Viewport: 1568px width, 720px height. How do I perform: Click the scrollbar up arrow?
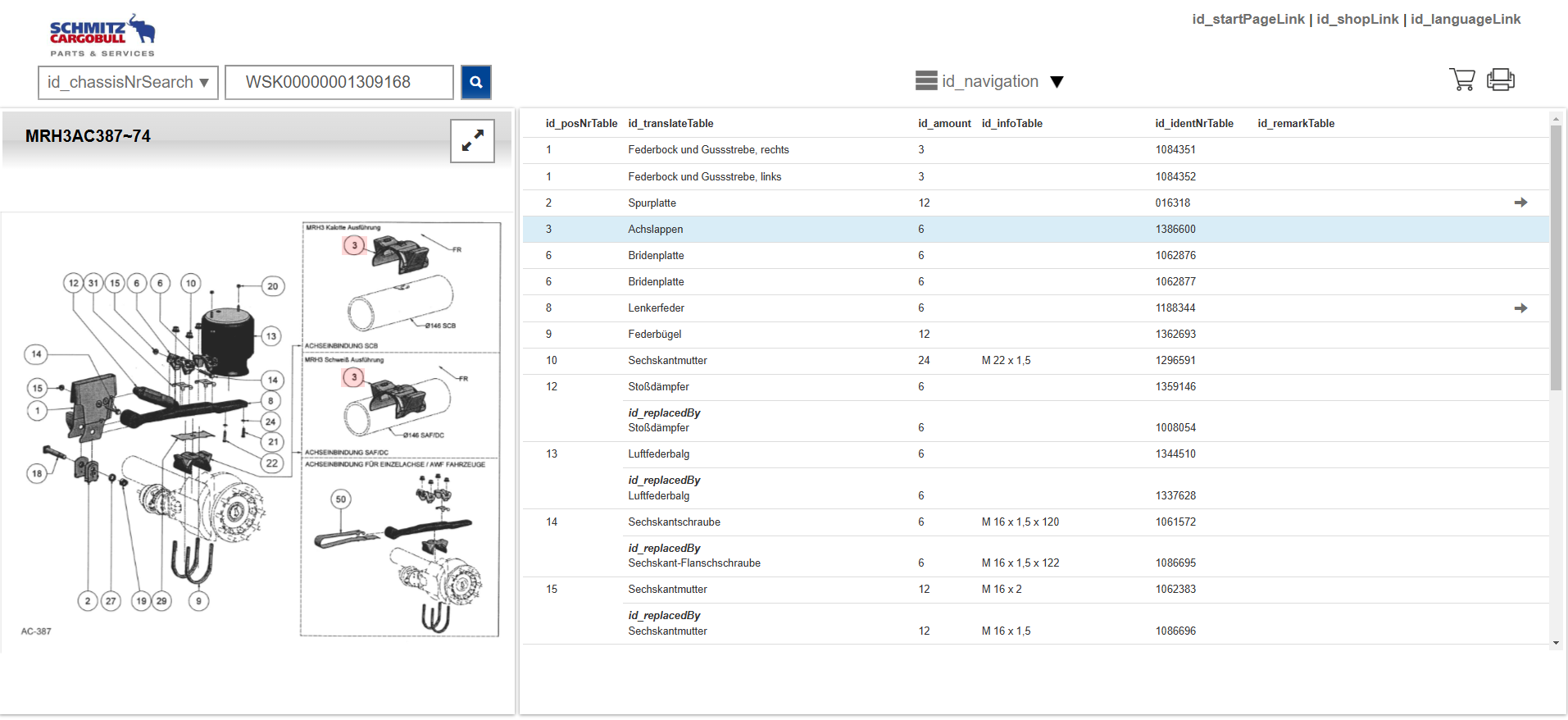[x=1556, y=120]
